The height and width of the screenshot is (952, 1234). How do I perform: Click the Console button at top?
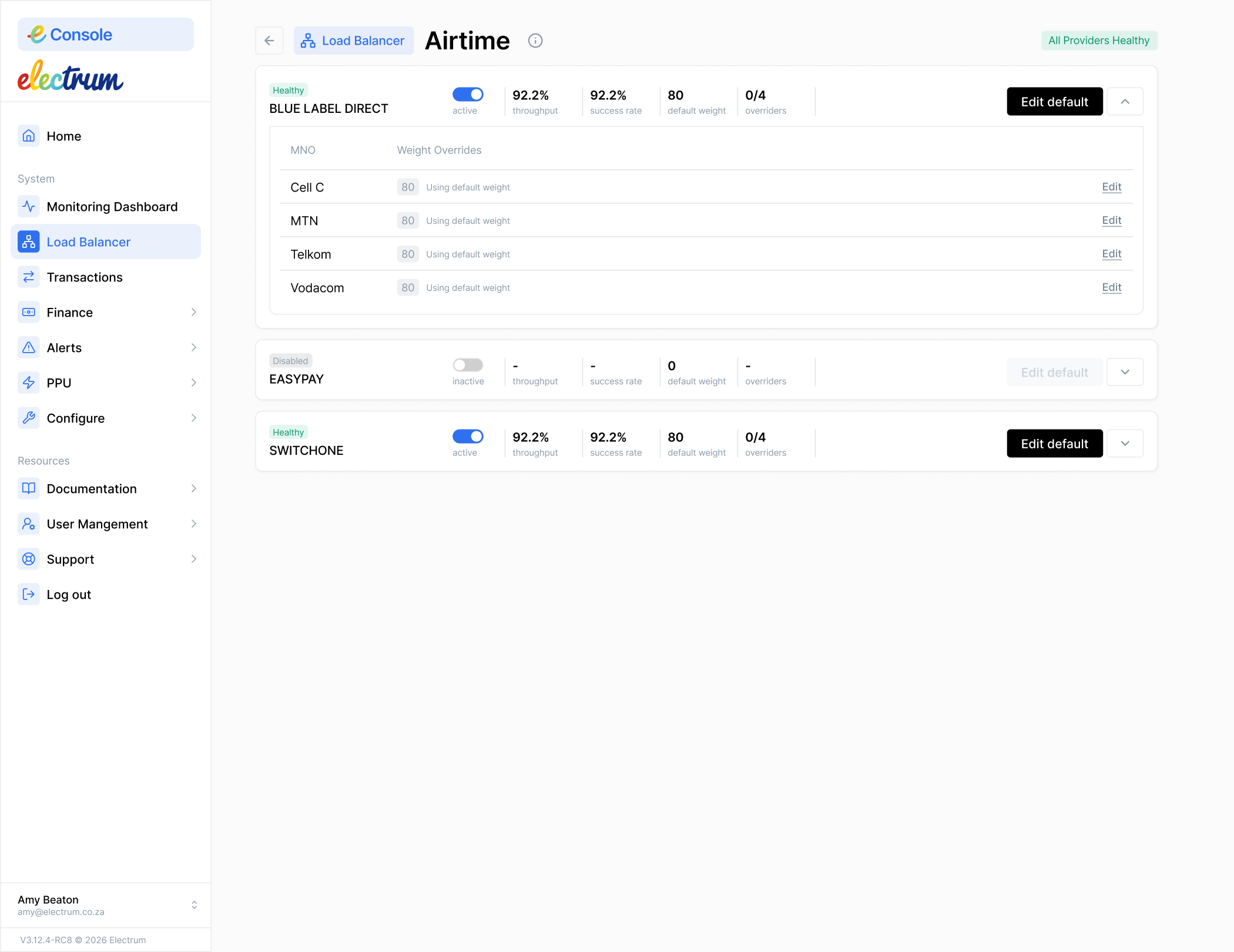(106, 34)
